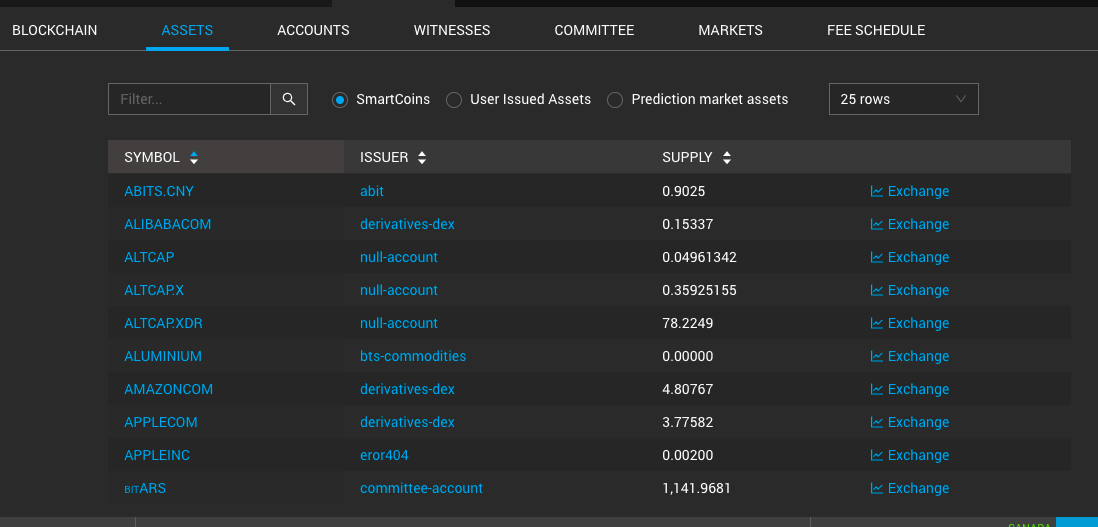The width and height of the screenshot is (1098, 527).
Task: Switch to the BLOCKCHAIN tab
Action: coord(55,30)
